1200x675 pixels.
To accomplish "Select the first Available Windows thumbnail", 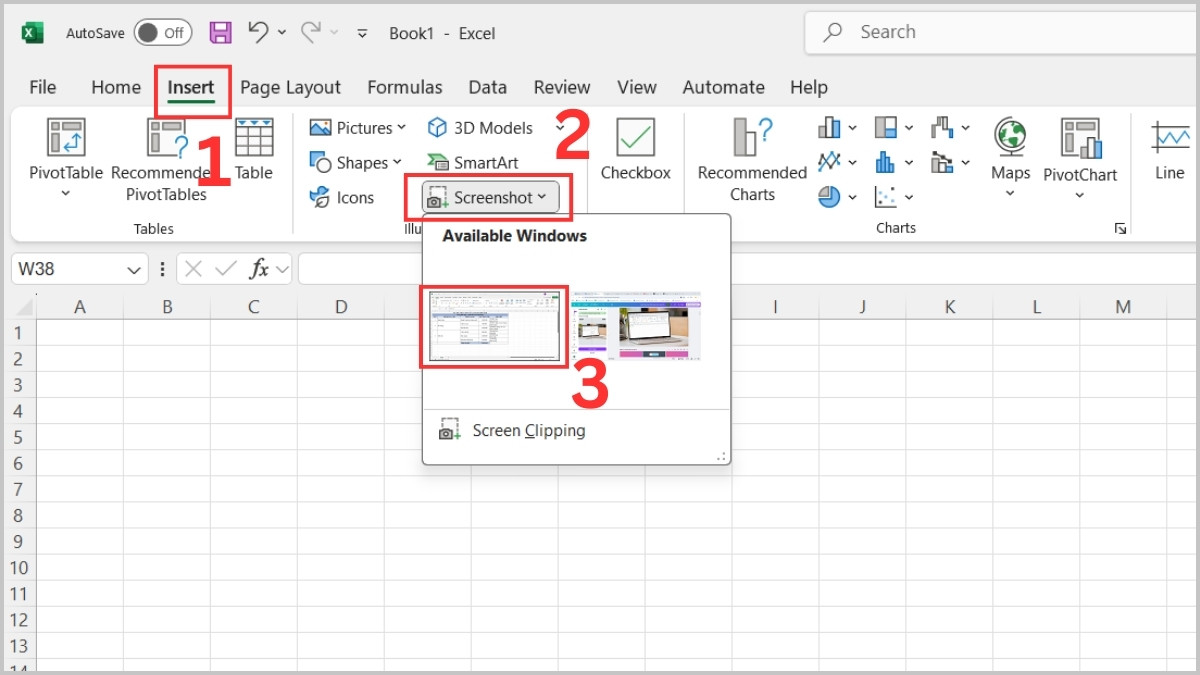I will coord(493,327).
